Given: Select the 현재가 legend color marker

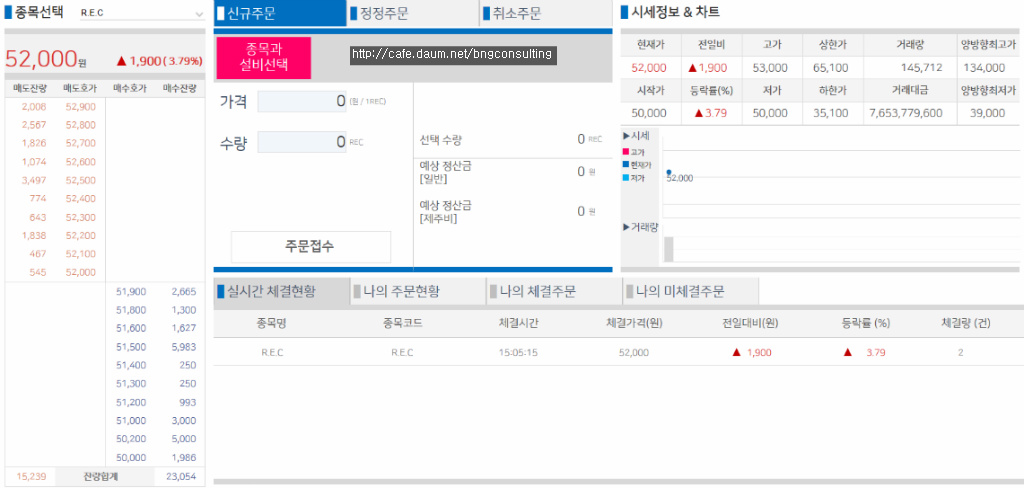Looking at the screenshot, I should [x=626, y=165].
